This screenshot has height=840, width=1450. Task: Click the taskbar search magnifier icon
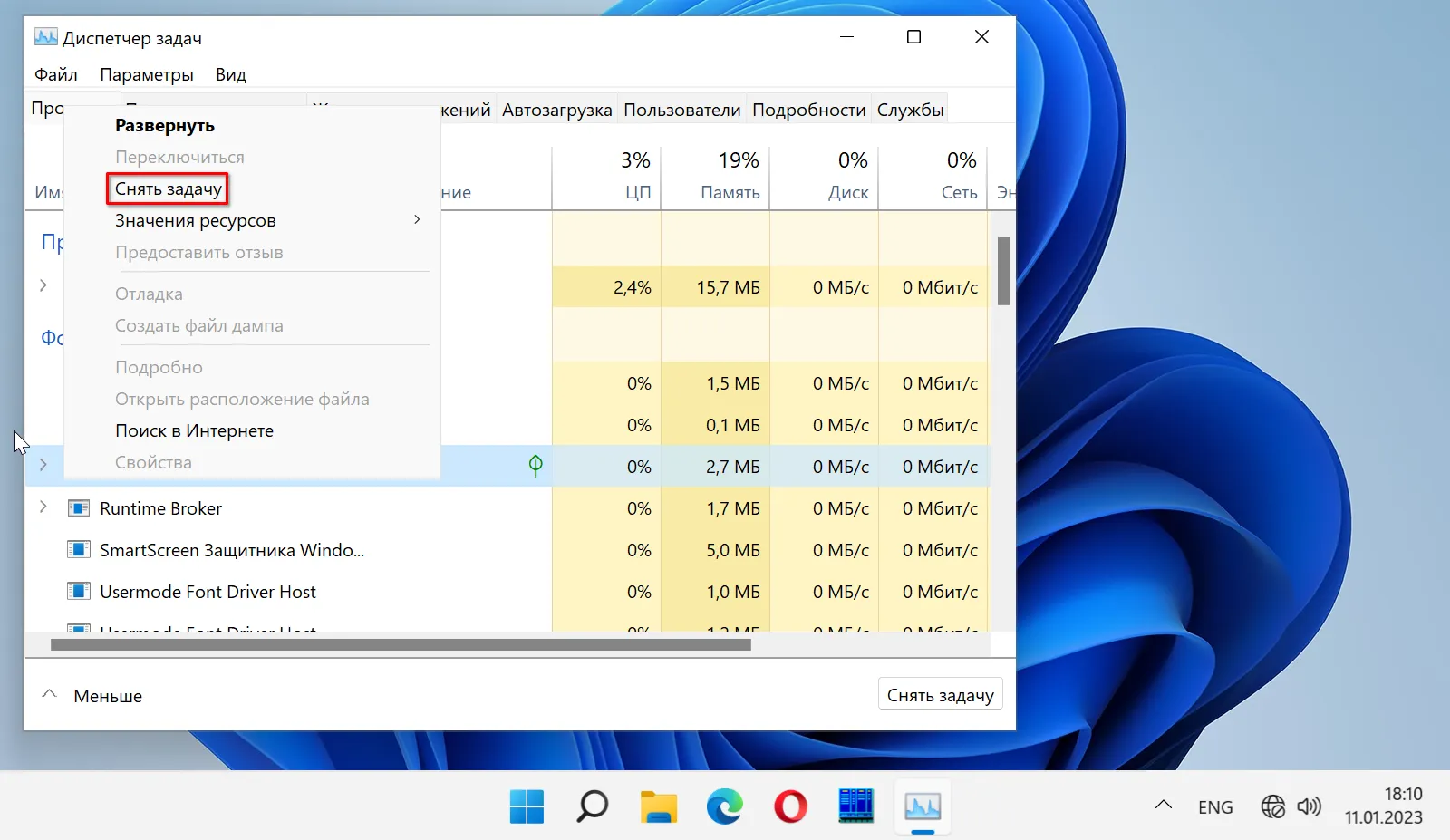click(593, 806)
